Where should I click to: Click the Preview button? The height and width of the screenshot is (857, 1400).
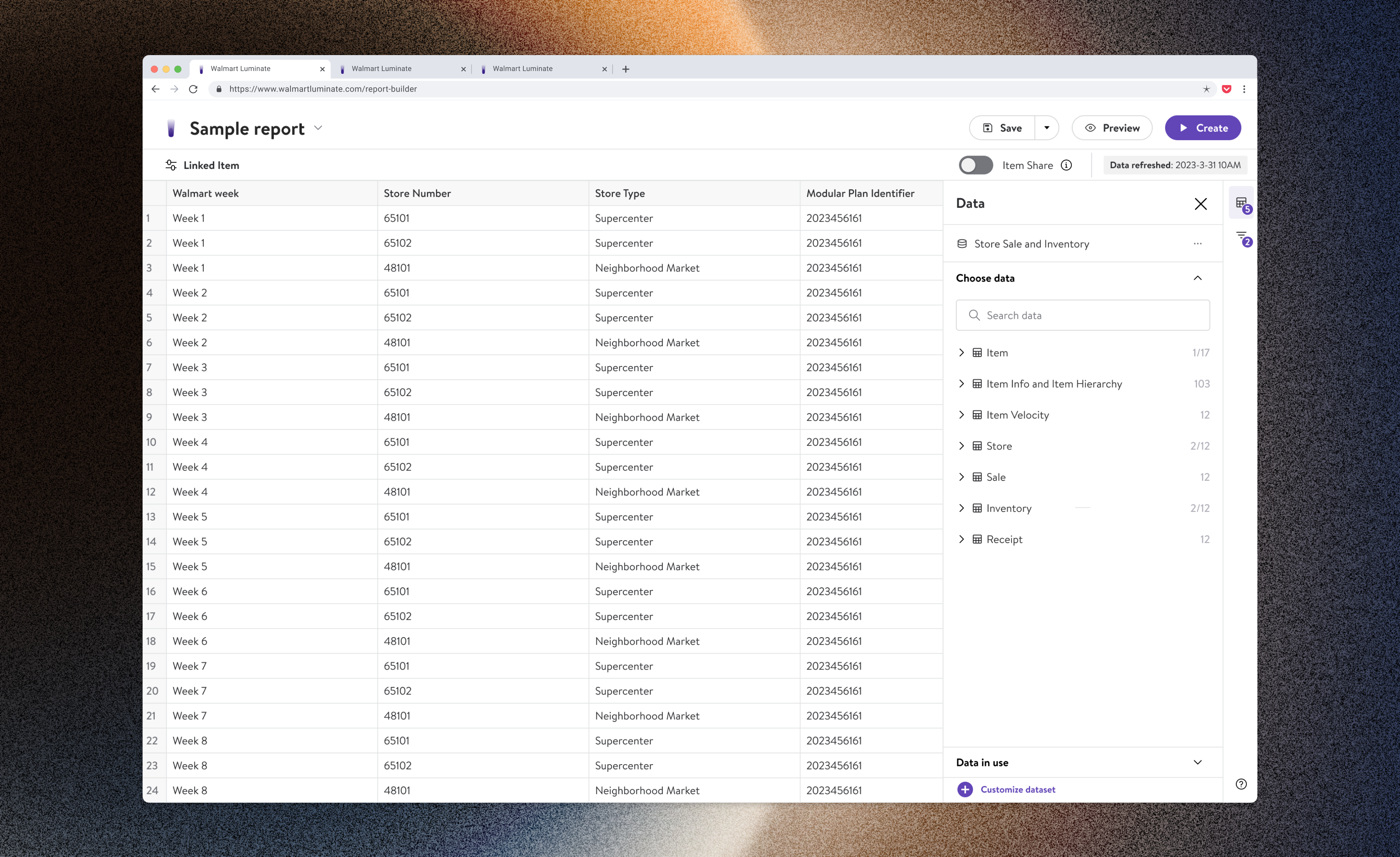pos(1112,128)
